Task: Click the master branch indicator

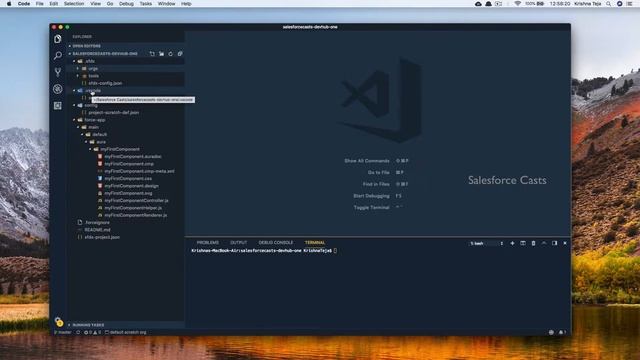Action: (x=63, y=332)
